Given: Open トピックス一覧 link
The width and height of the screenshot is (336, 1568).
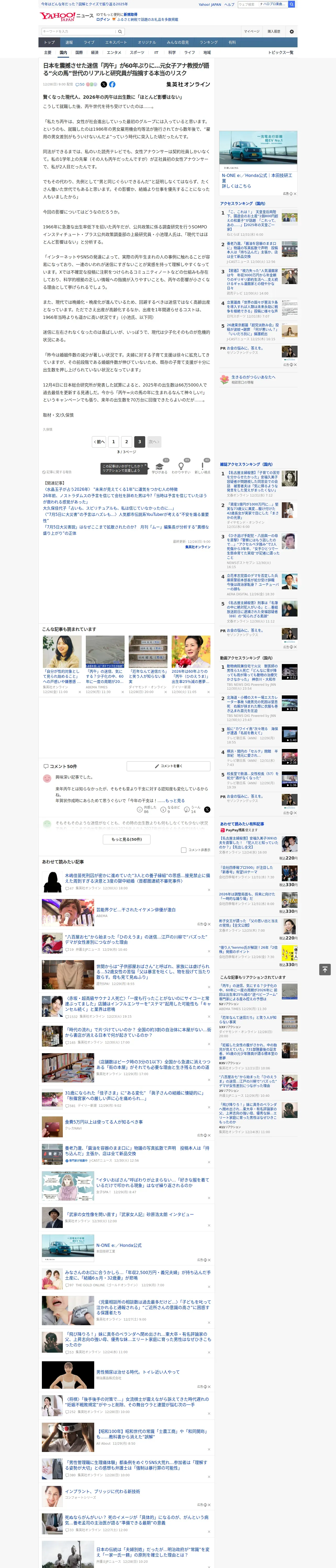Looking at the screenshot, I should [x=281, y=52].
